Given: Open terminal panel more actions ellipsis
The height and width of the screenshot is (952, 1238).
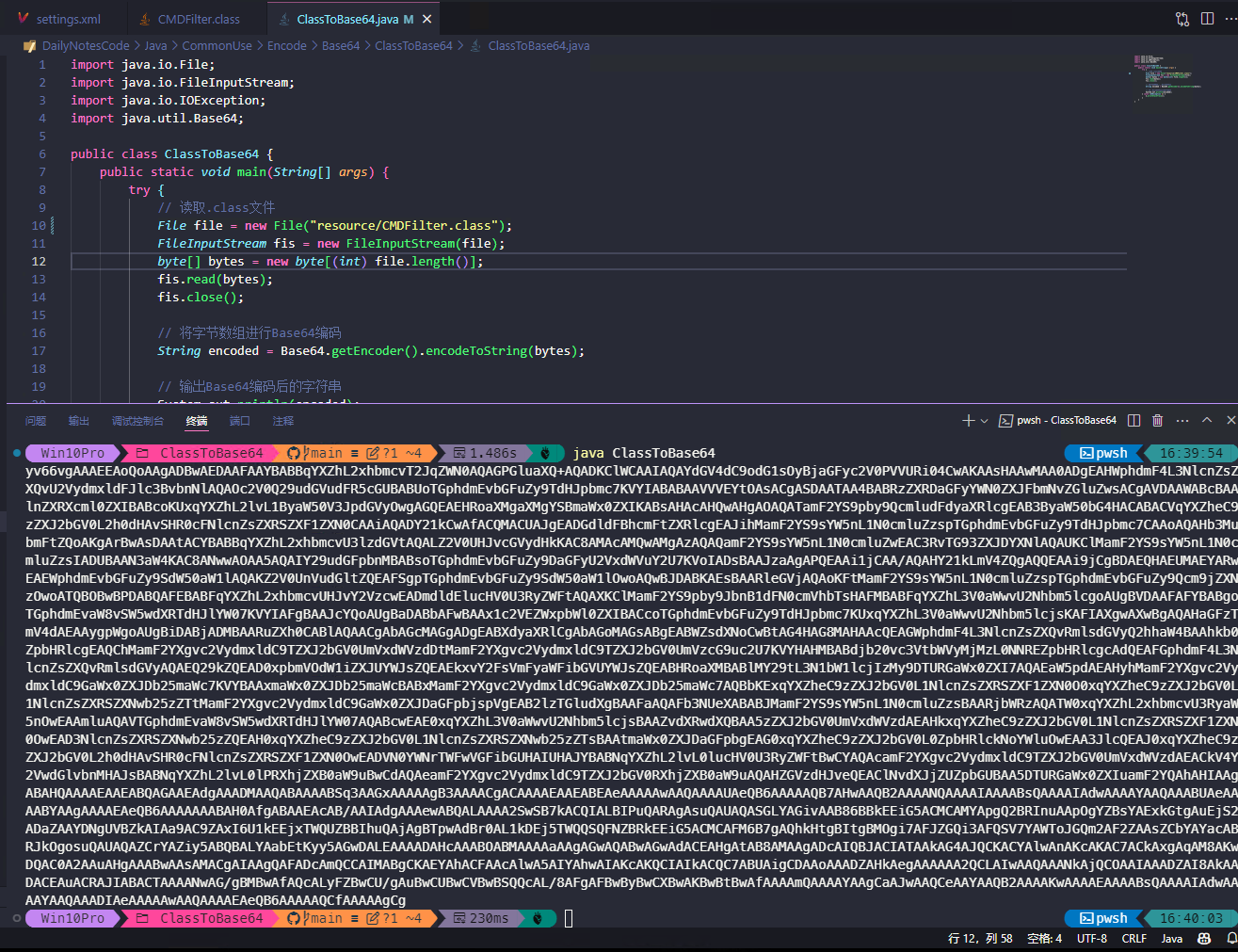Looking at the screenshot, I should pos(1182,420).
